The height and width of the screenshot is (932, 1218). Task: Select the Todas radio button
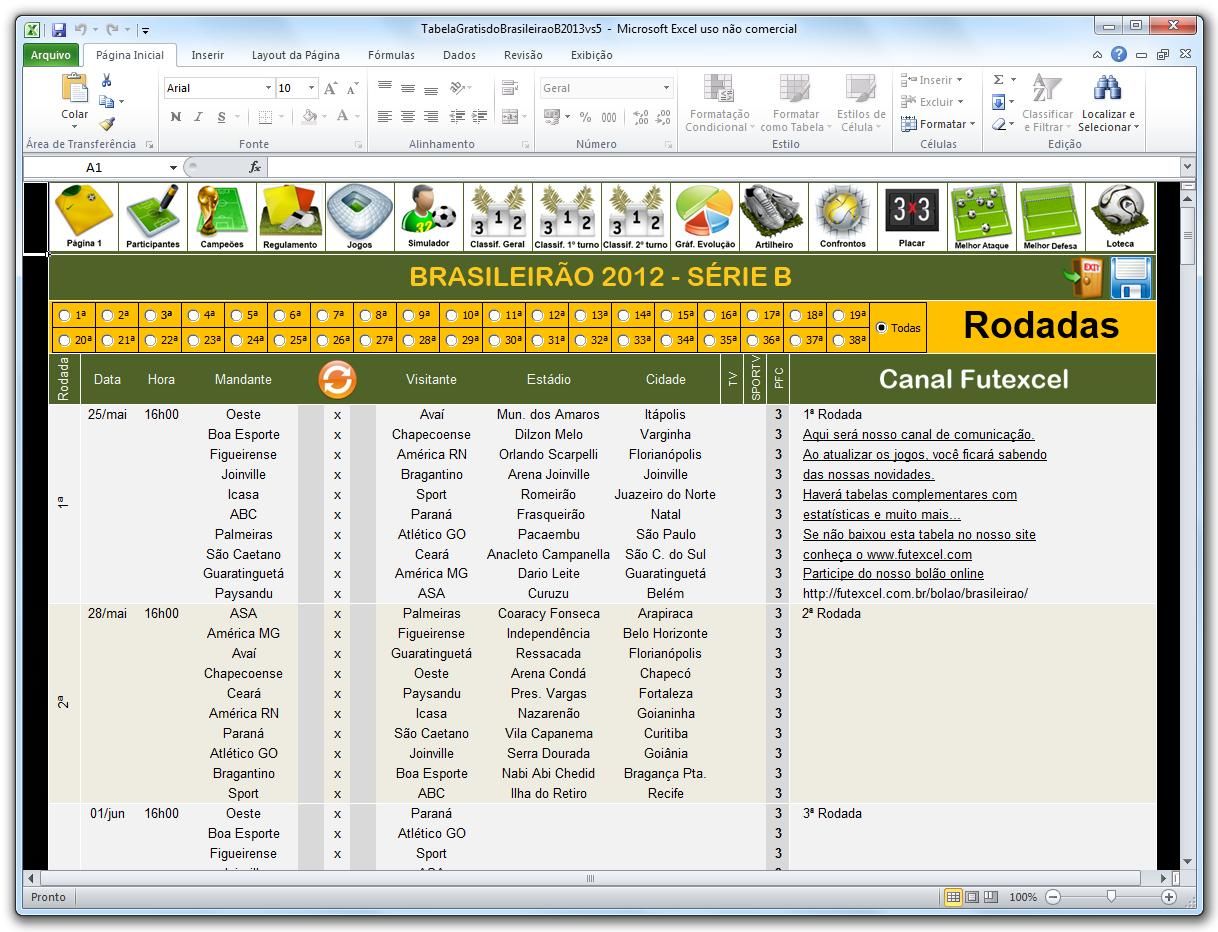[x=881, y=327]
